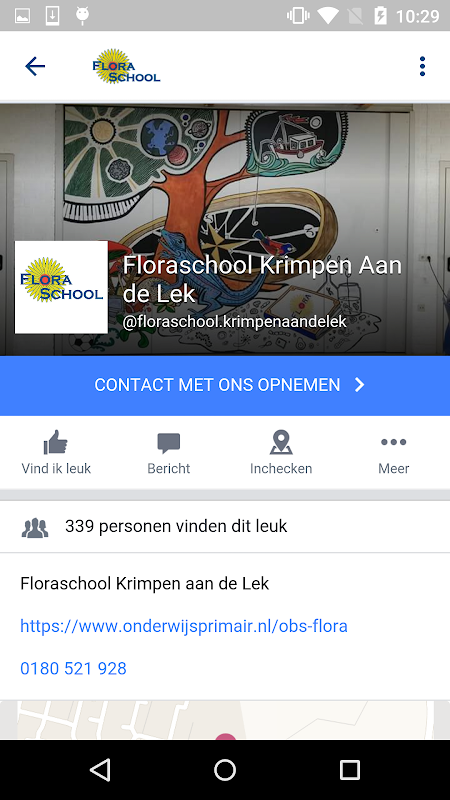Tap the Flora School header logo
Screen dimensions: 450x800
(127, 66)
